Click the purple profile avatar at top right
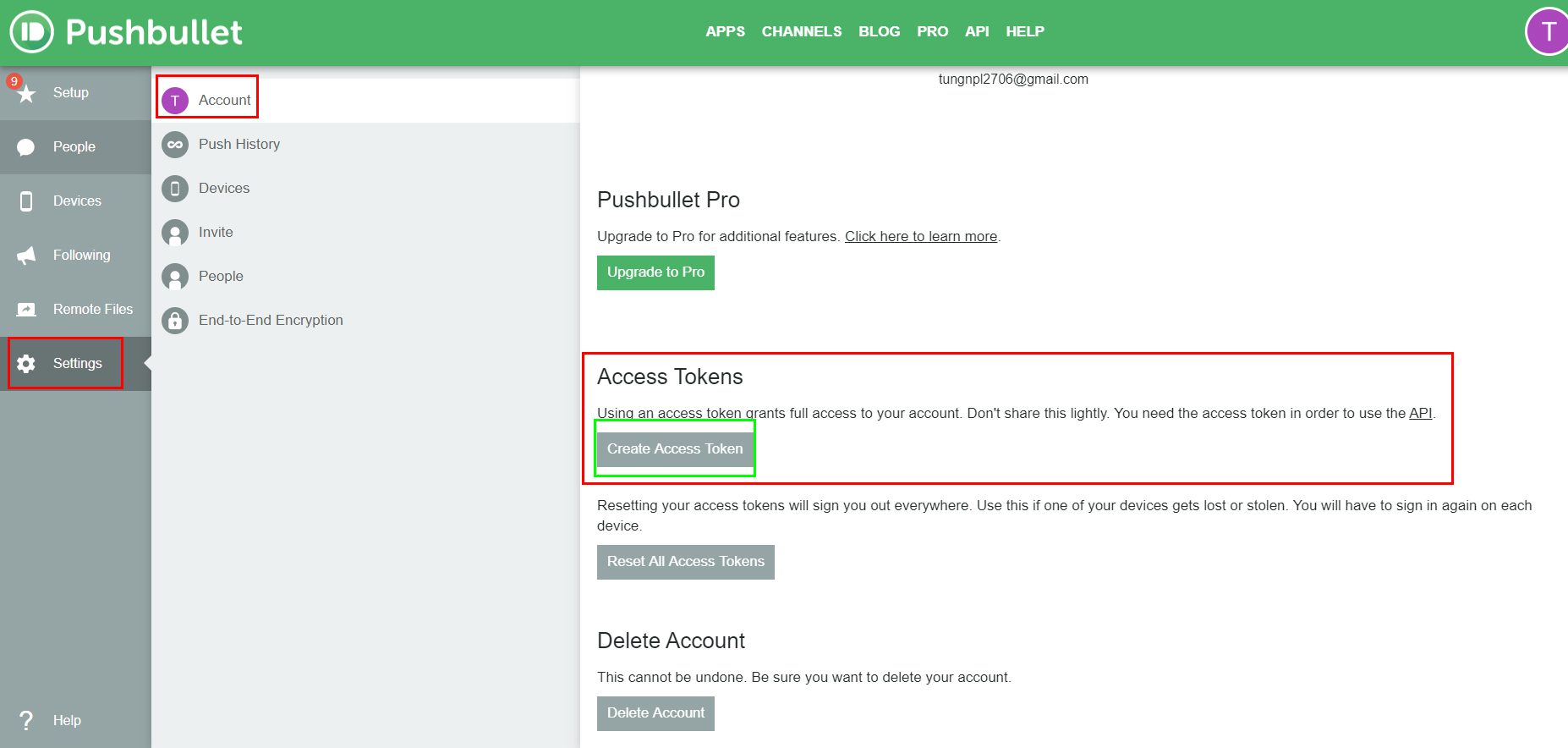The width and height of the screenshot is (1568, 748). click(x=1548, y=32)
